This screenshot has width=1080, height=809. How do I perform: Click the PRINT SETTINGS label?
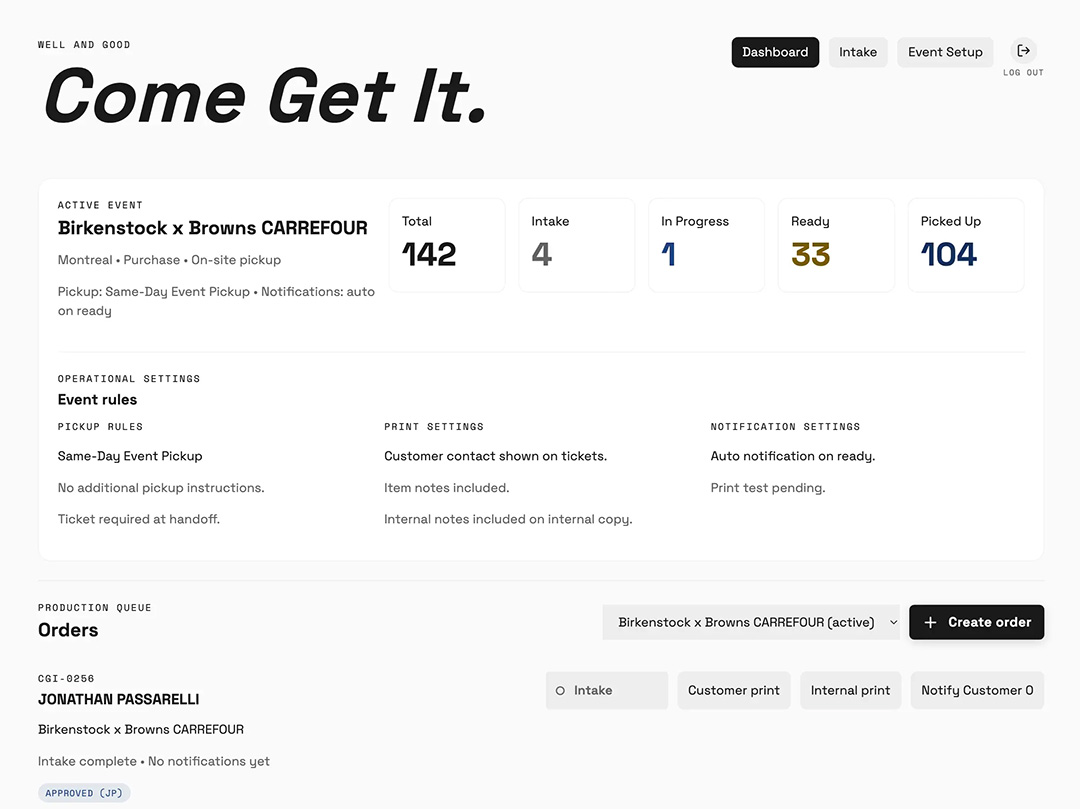point(434,427)
